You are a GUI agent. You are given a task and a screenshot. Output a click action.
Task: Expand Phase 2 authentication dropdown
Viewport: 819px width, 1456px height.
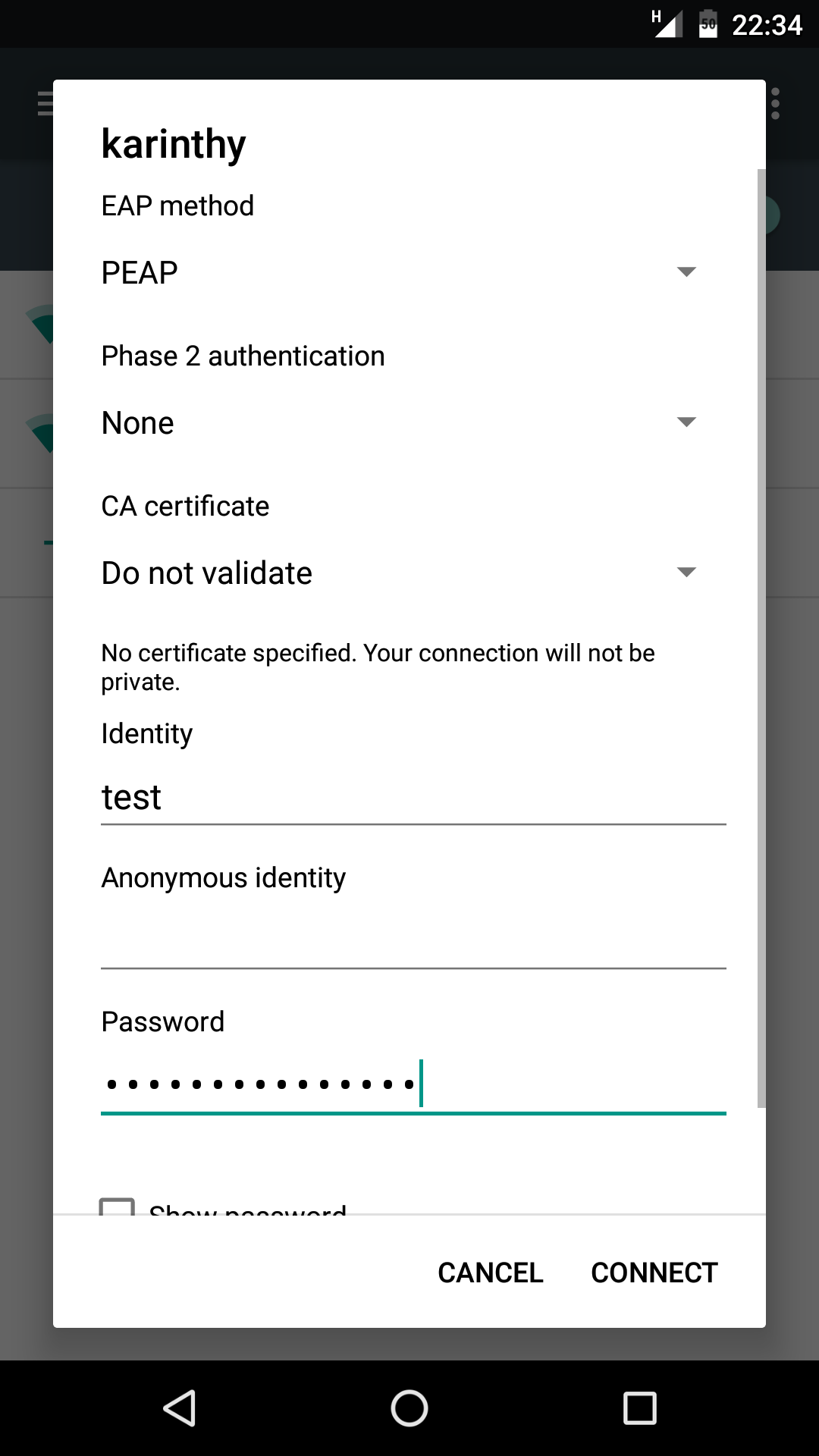click(398, 422)
